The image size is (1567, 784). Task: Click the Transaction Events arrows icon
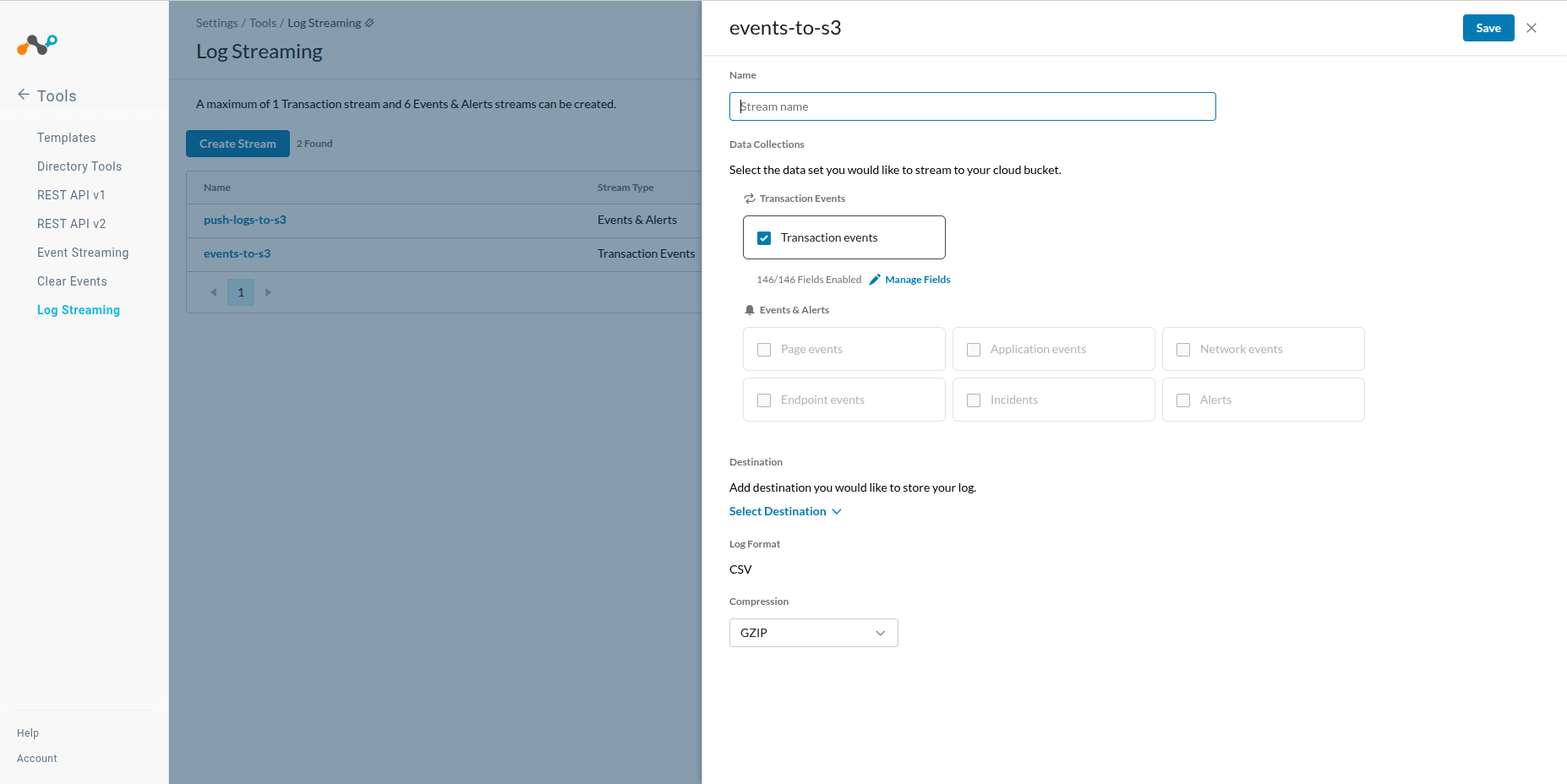click(749, 199)
